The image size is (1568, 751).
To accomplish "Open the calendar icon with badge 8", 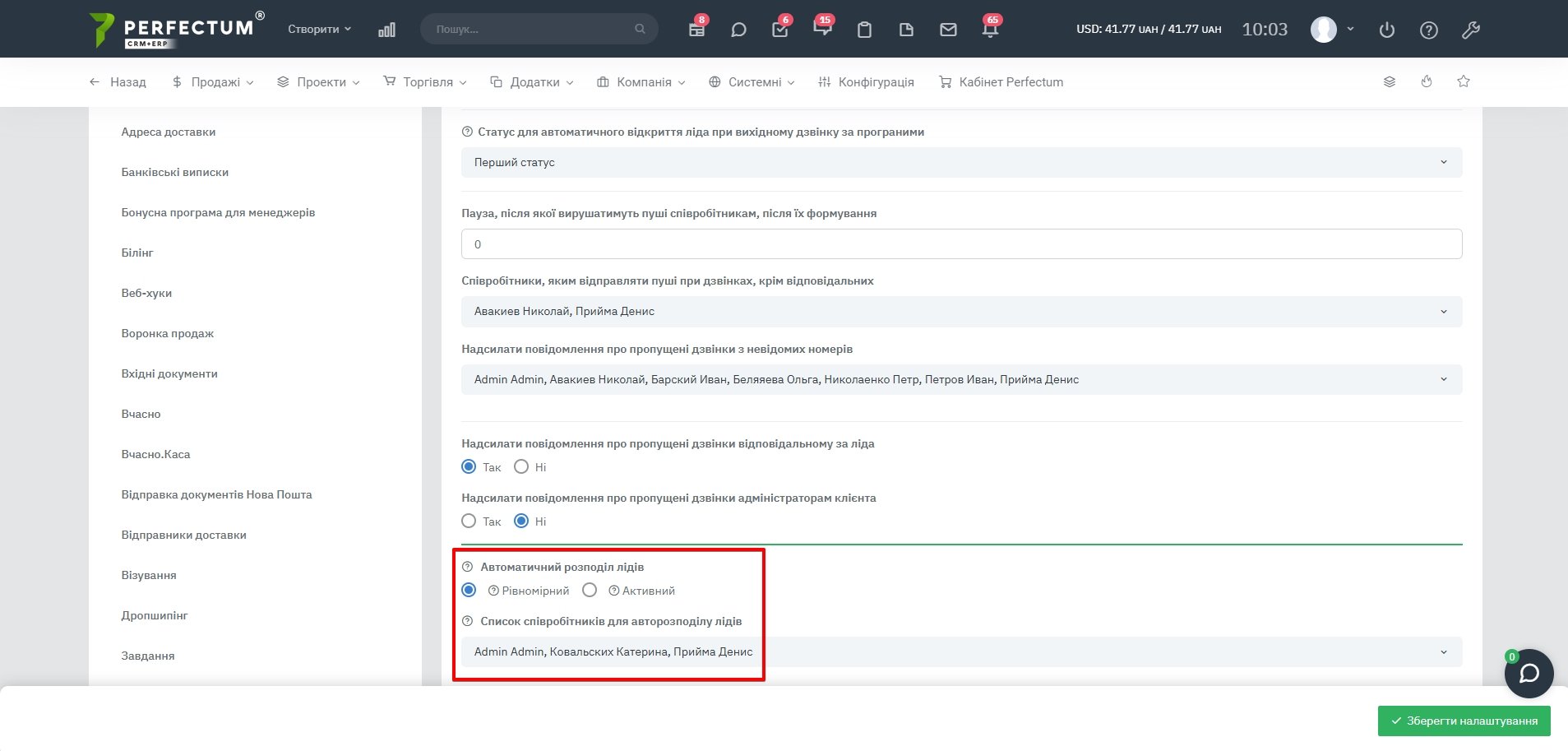I will point(696,30).
